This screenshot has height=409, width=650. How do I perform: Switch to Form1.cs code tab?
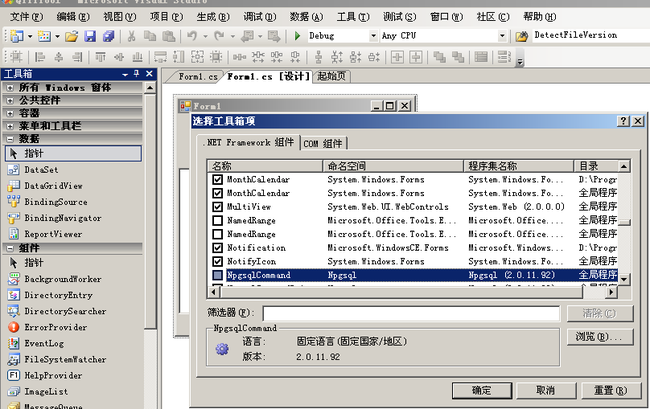(x=198, y=77)
